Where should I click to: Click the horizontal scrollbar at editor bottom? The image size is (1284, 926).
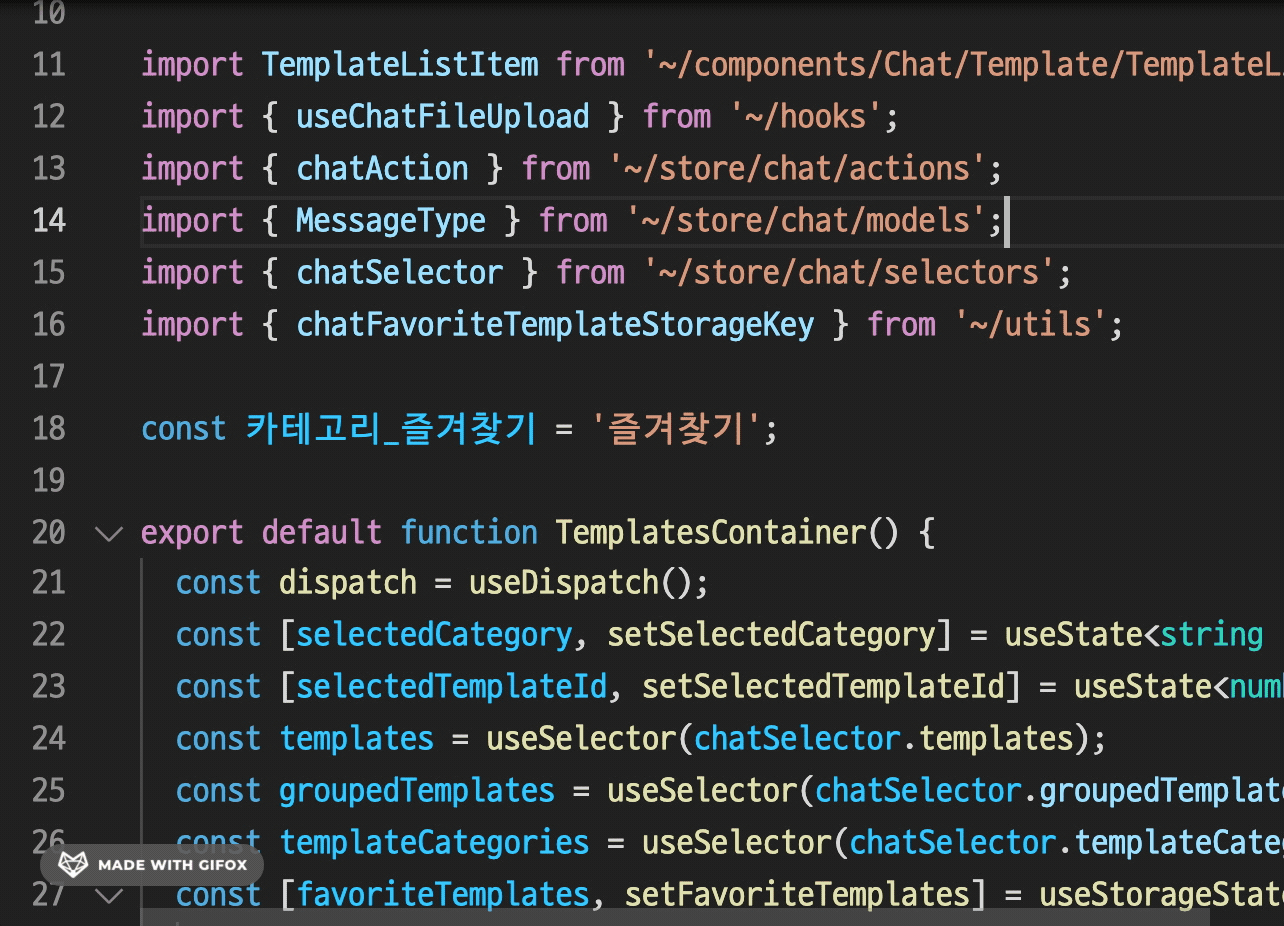click(x=675, y=918)
